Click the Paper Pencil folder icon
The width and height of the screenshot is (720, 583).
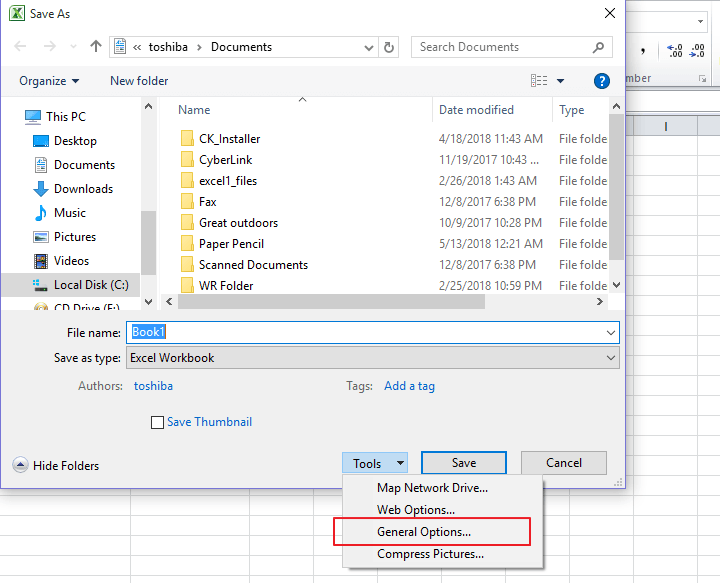click(187, 243)
